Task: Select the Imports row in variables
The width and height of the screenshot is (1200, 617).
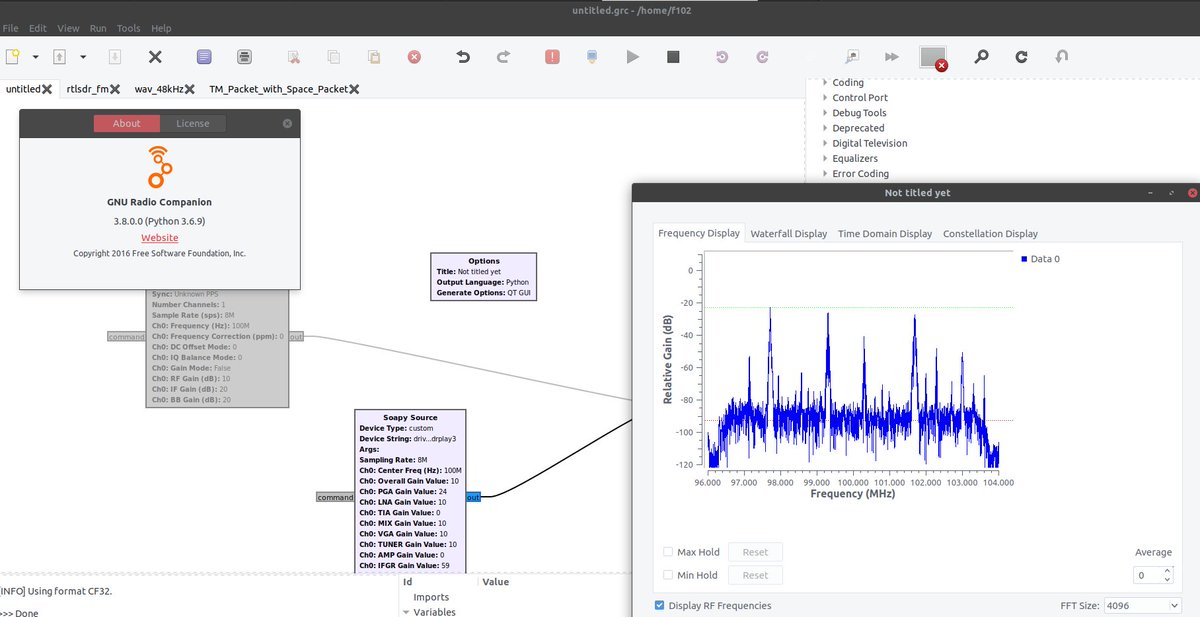Action: pyautogui.click(x=431, y=597)
